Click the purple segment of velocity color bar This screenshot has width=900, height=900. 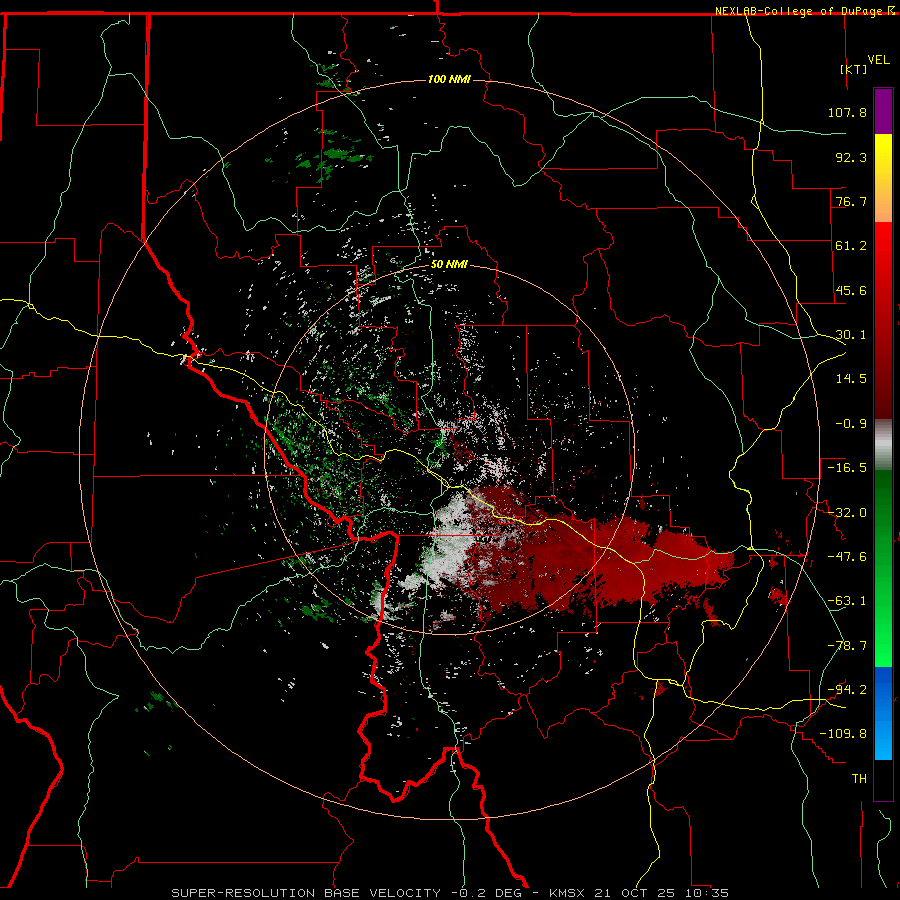[x=883, y=111]
